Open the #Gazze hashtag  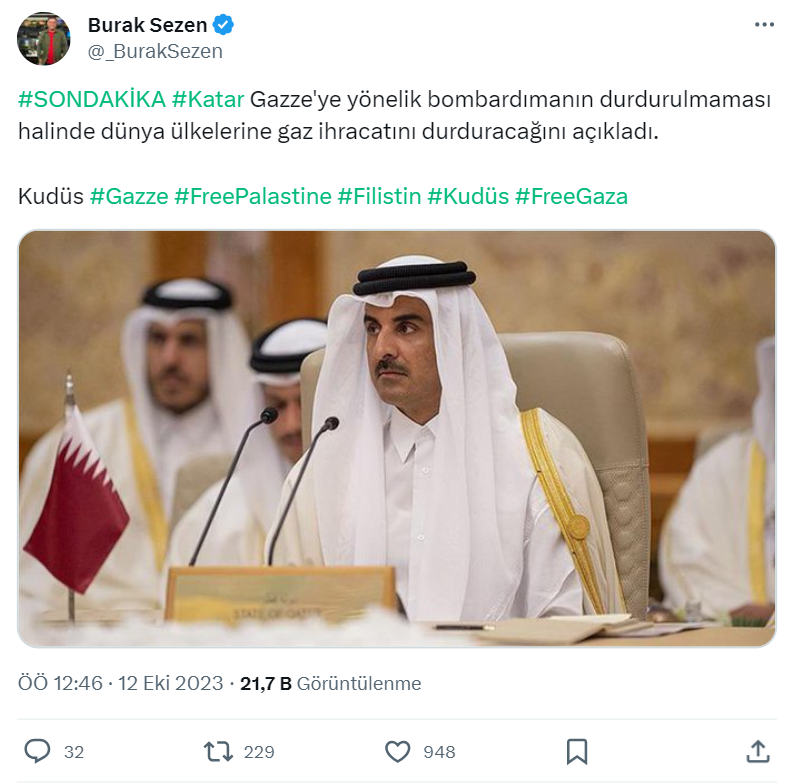(x=129, y=197)
